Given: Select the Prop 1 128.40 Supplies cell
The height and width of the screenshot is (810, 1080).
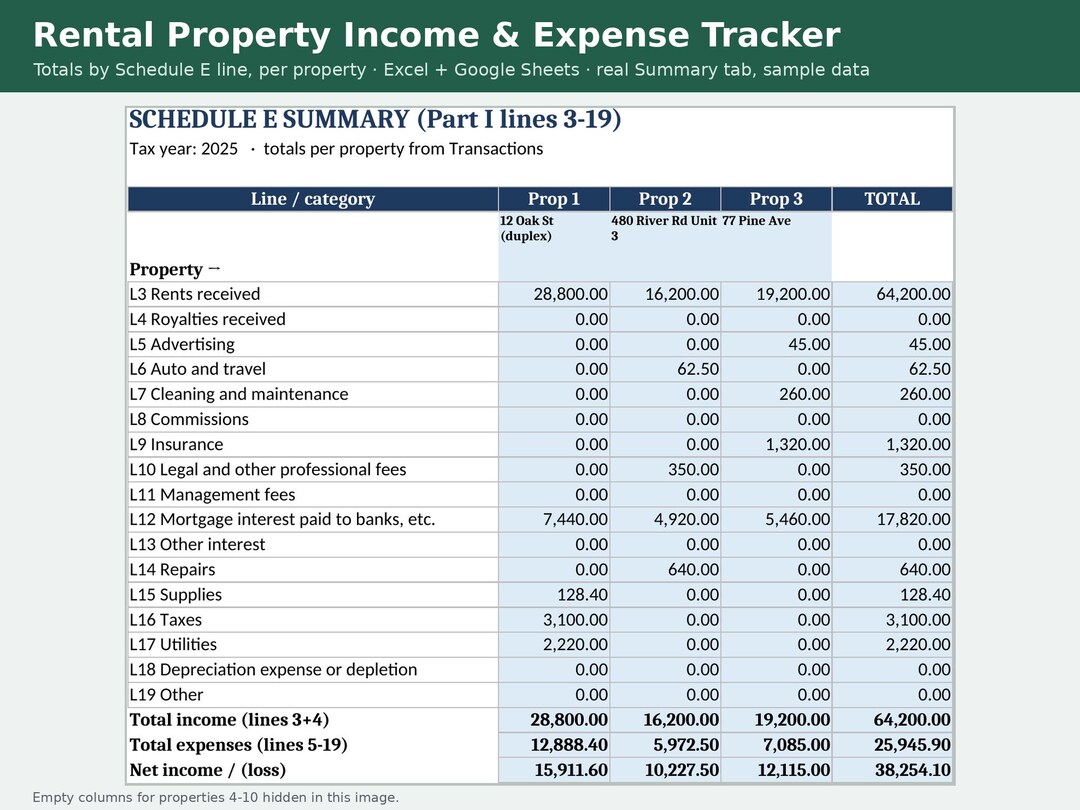Looking at the screenshot, I should tap(554, 594).
